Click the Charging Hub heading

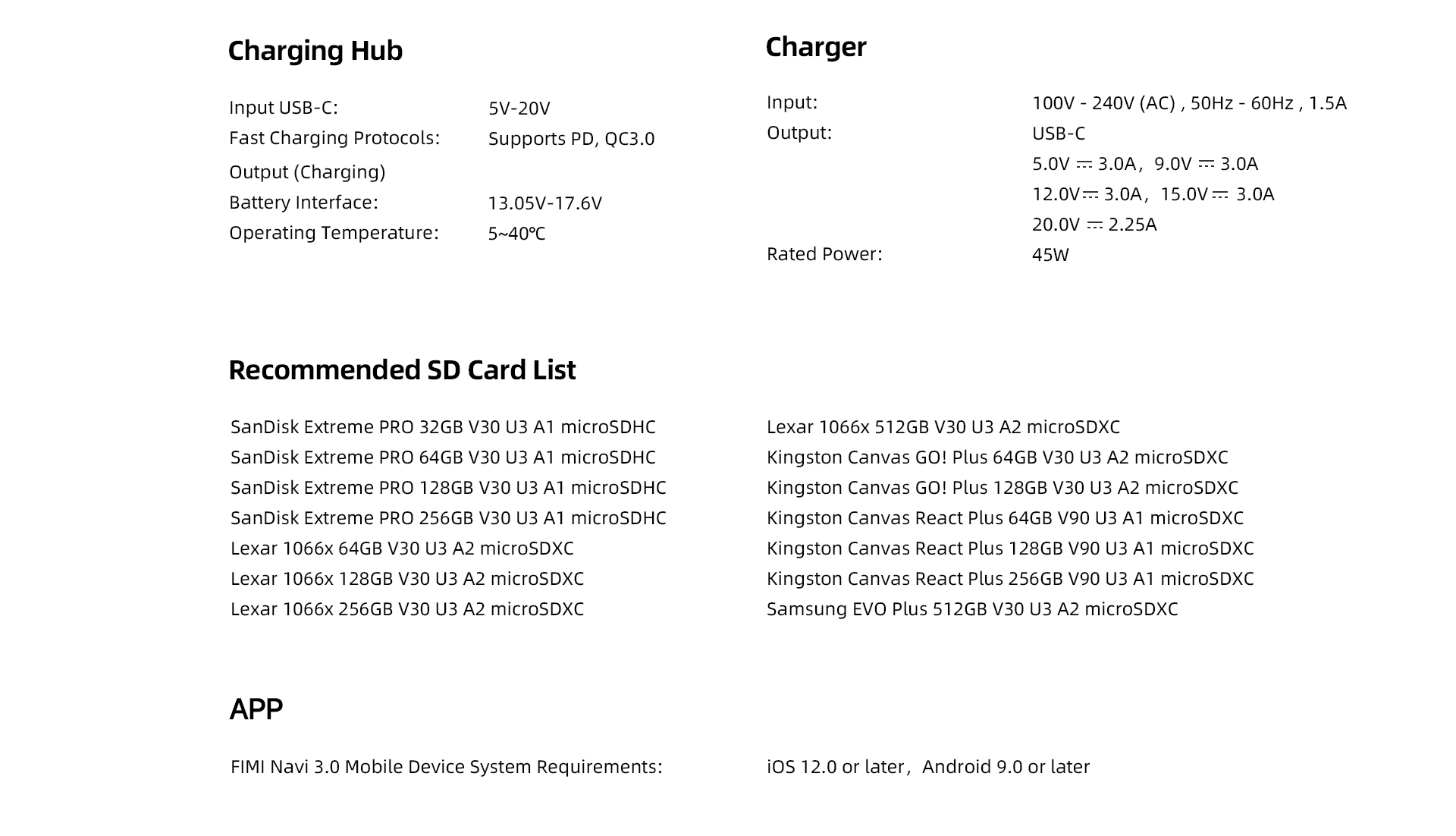(315, 51)
